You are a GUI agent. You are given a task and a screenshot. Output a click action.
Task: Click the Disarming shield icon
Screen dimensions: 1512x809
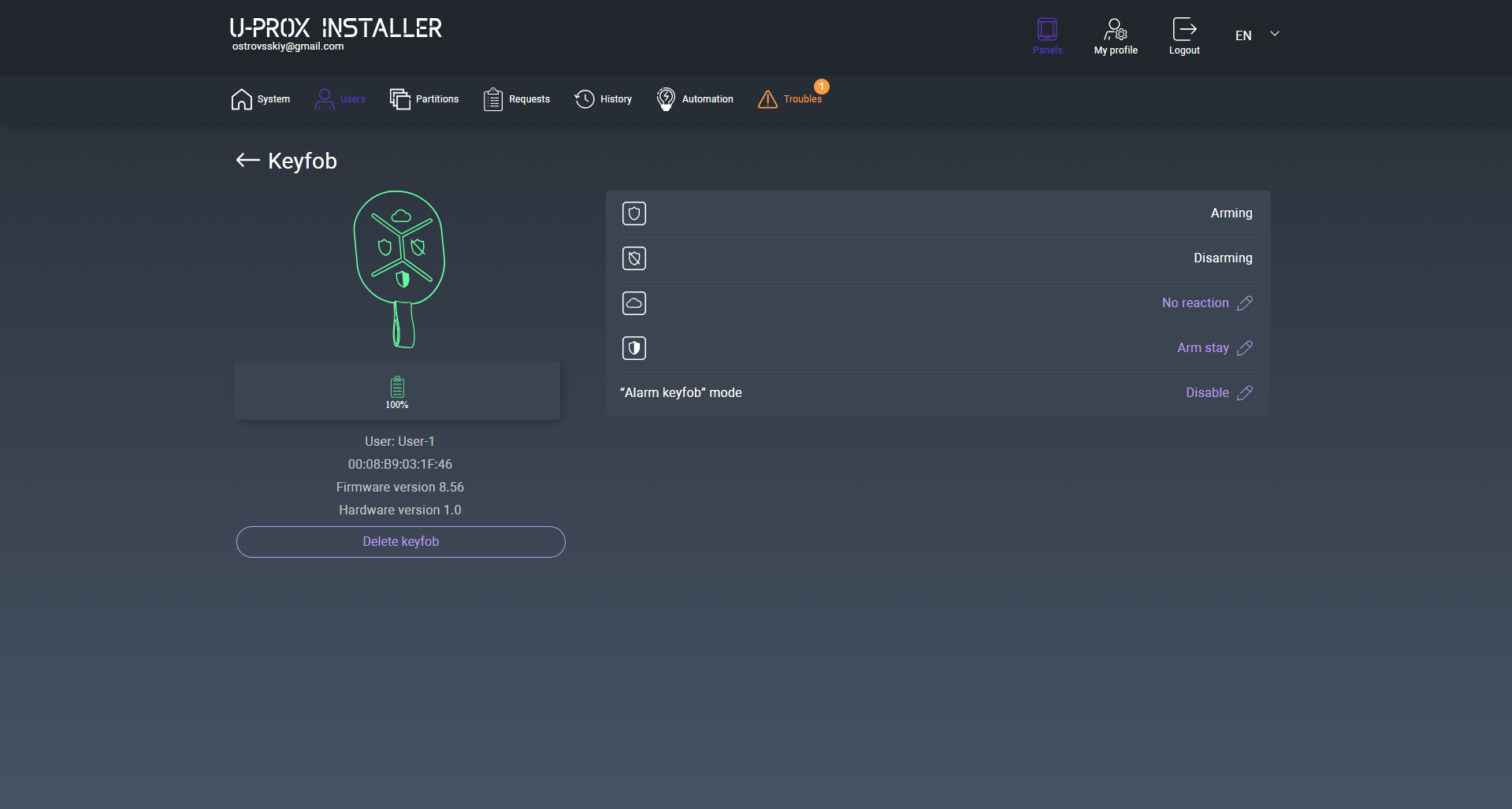click(634, 258)
